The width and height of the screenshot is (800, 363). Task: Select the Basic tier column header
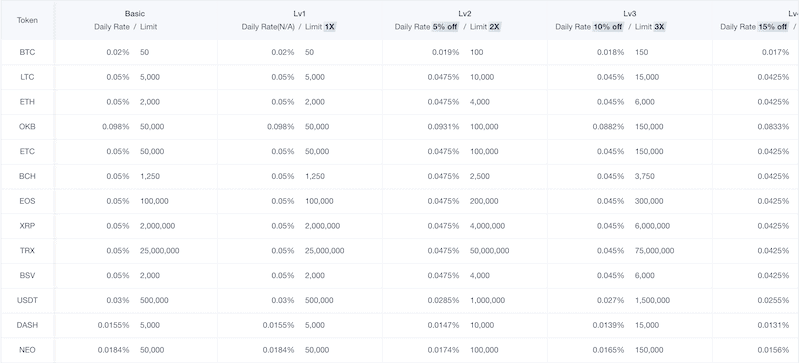click(x=135, y=14)
